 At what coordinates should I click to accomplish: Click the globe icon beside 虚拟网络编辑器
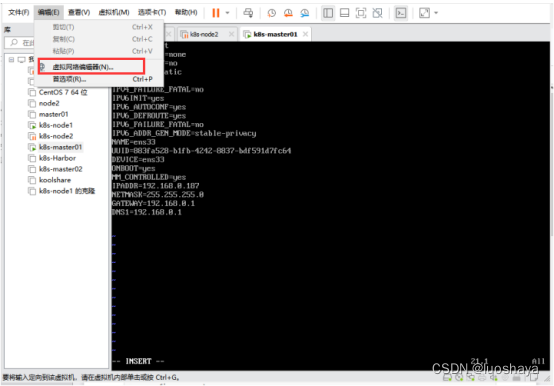(42, 67)
